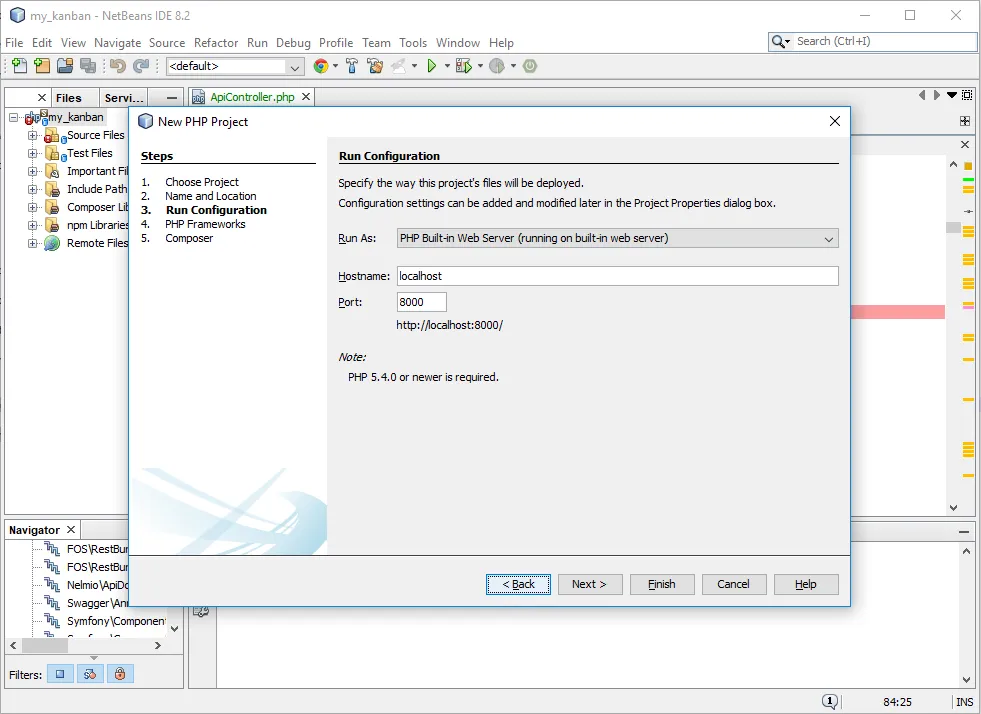Click the Next button in wizard
The height and width of the screenshot is (714, 981).
590,584
